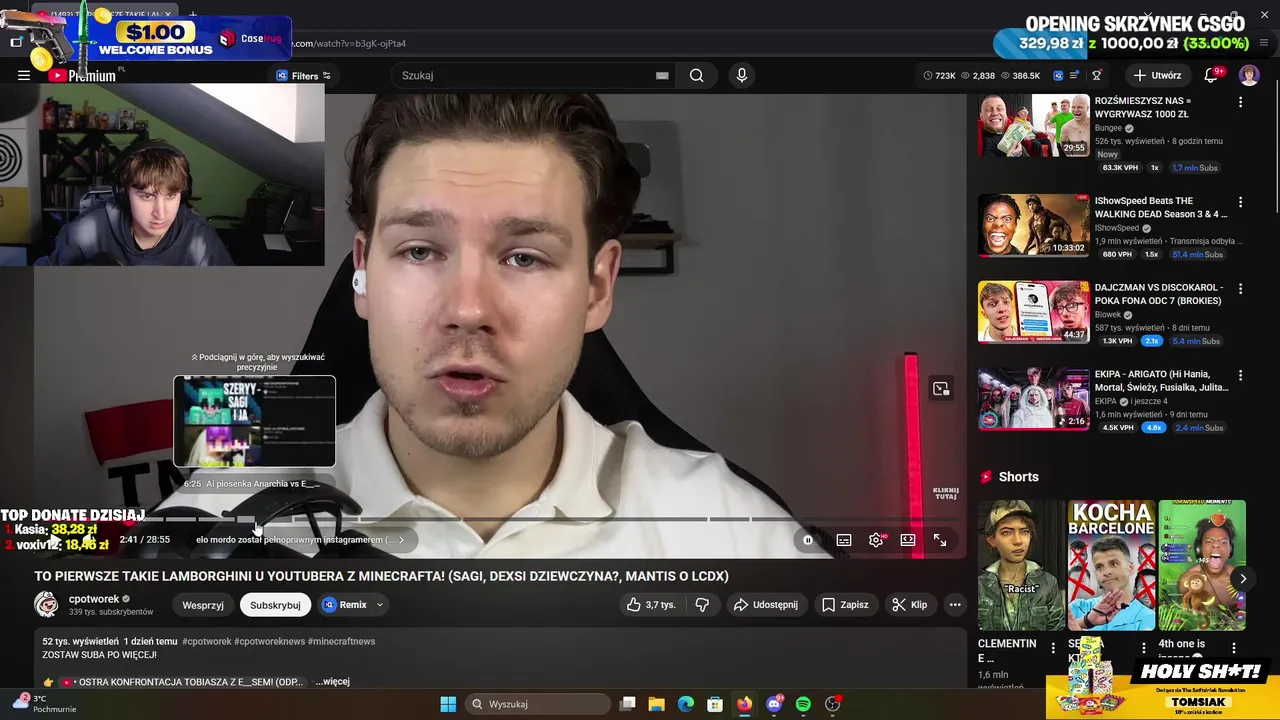The height and width of the screenshot is (720, 1280).
Task: Click the Udostępnij share button
Action: click(765, 605)
